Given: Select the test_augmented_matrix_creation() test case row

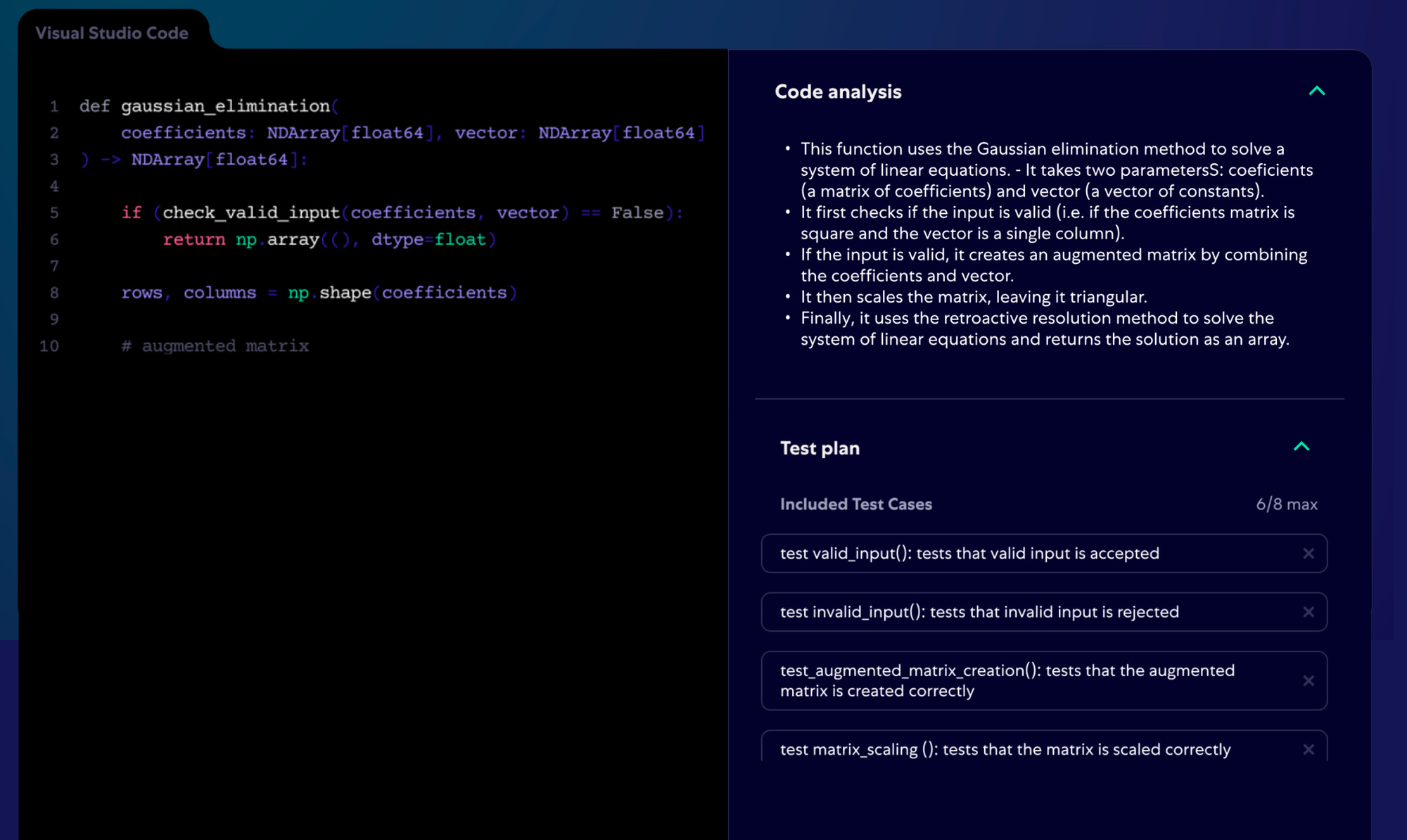Looking at the screenshot, I should 1006,680.
